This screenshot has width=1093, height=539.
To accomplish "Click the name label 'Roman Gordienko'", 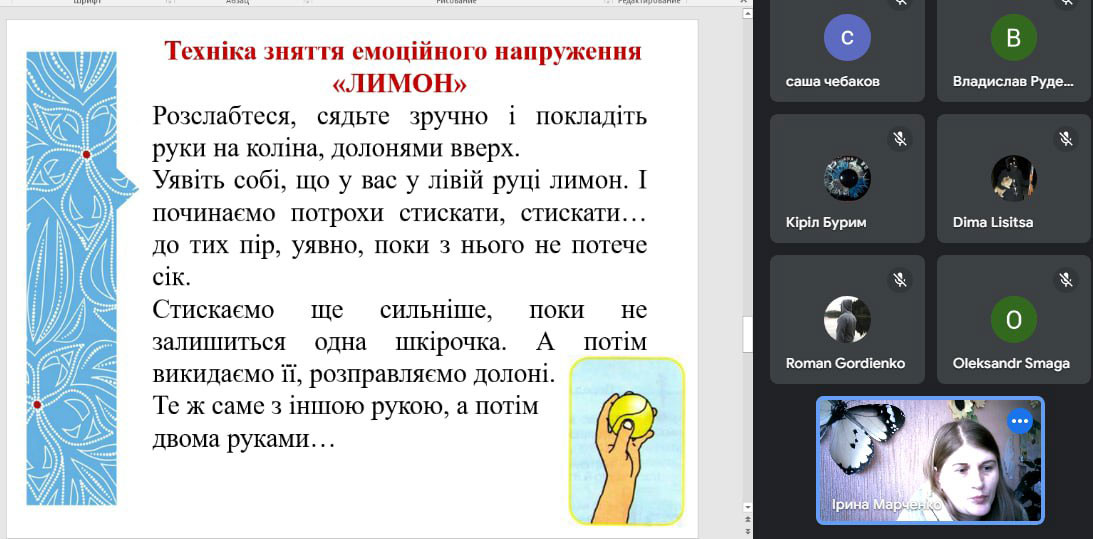I will click(846, 363).
